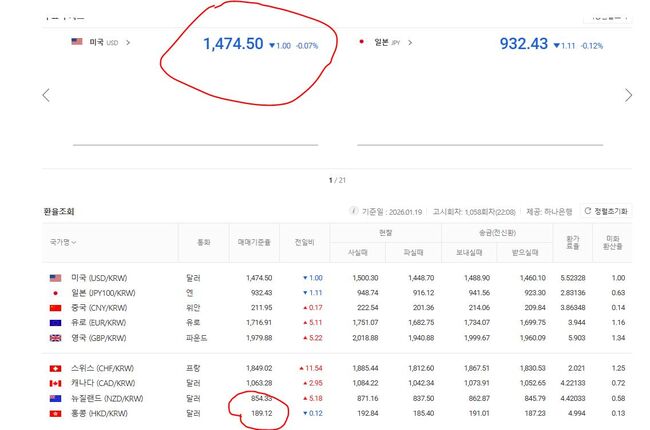The height and width of the screenshot is (430, 650).
Task: Click the China flag icon in table
Action: [x=56, y=307]
